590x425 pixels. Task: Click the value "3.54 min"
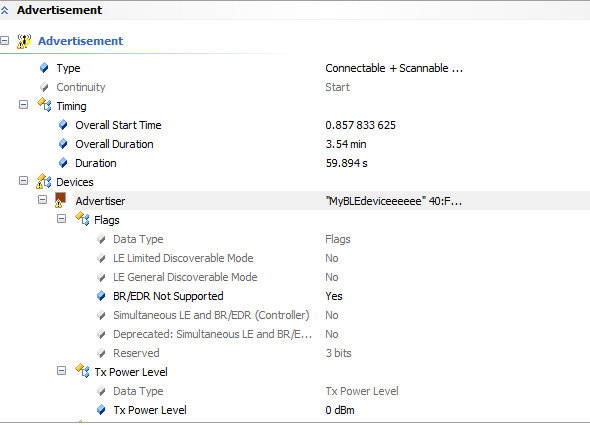click(346, 144)
